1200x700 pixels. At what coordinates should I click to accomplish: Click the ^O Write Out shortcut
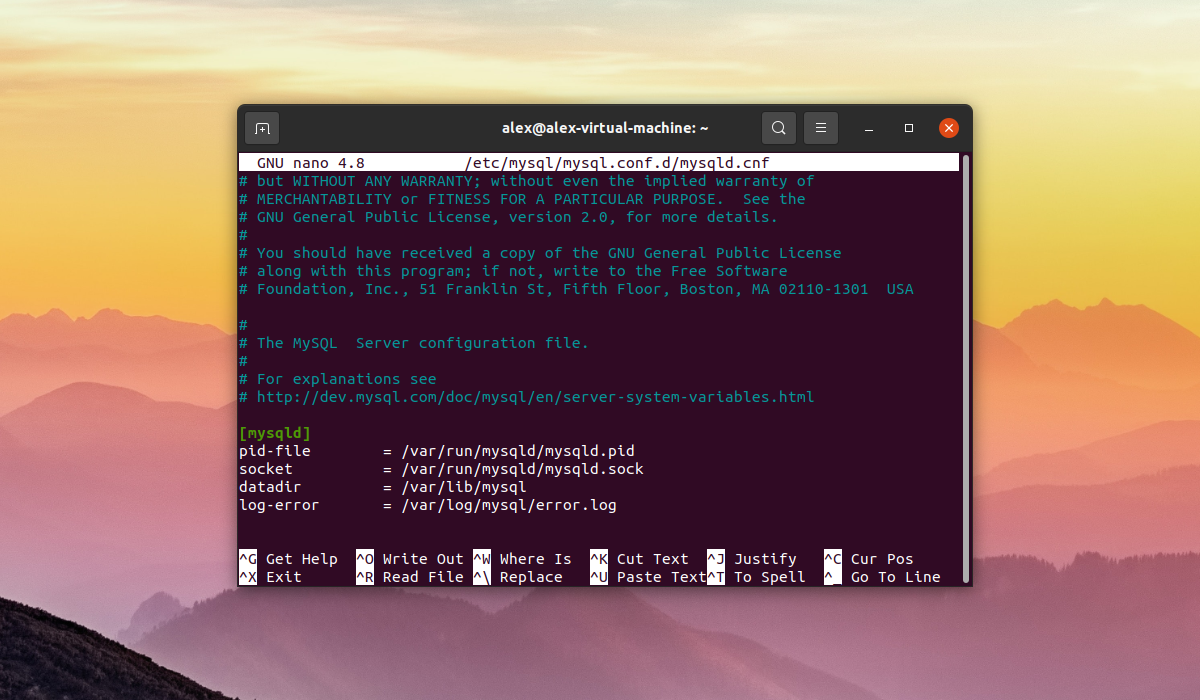coord(410,559)
